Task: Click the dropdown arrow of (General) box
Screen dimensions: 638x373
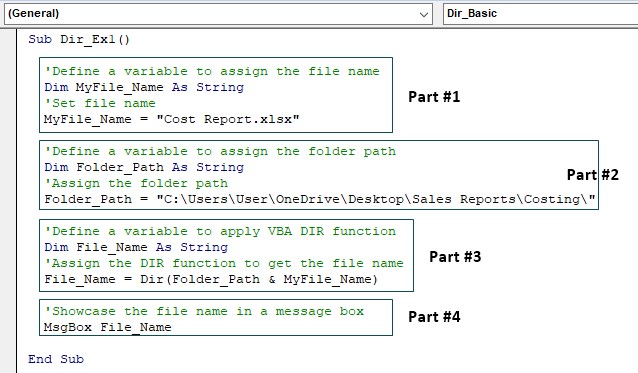Action: [424, 15]
